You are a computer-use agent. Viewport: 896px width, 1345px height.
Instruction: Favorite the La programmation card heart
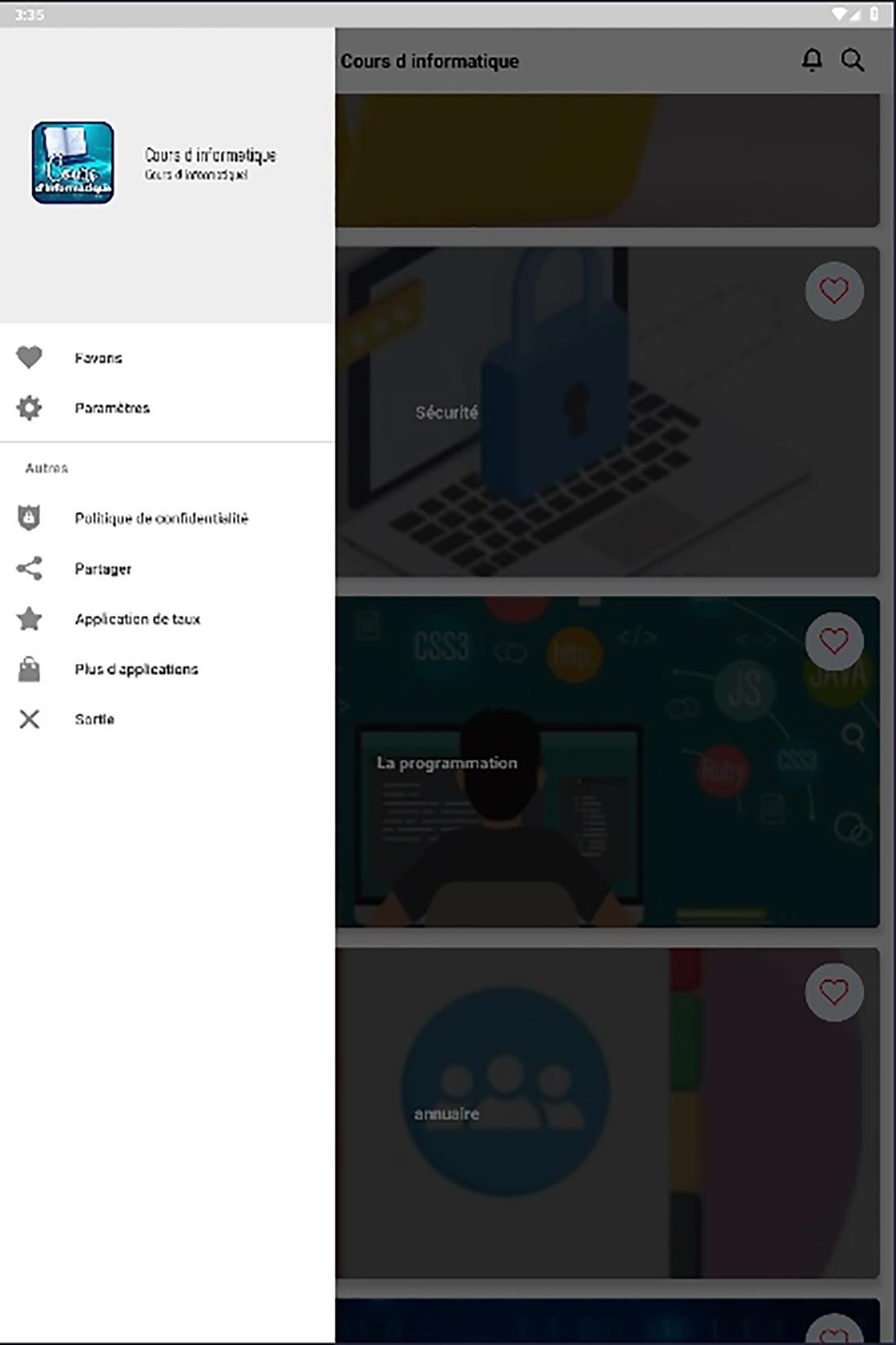[x=834, y=641]
